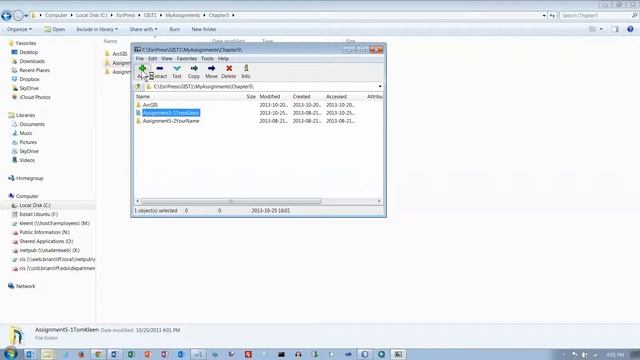Select Homegroup in Explorer sidebar
Image resolution: width=640 pixels, height=360 pixels.
[x=29, y=178]
